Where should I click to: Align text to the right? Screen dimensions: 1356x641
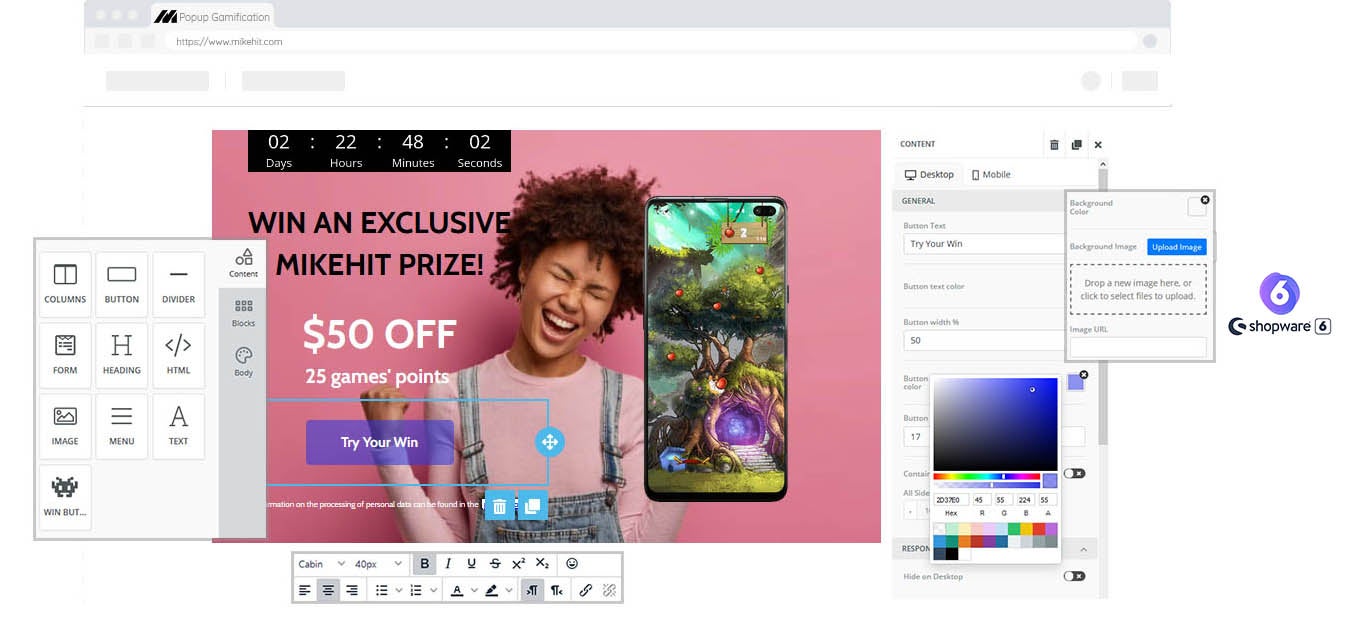click(351, 590)
